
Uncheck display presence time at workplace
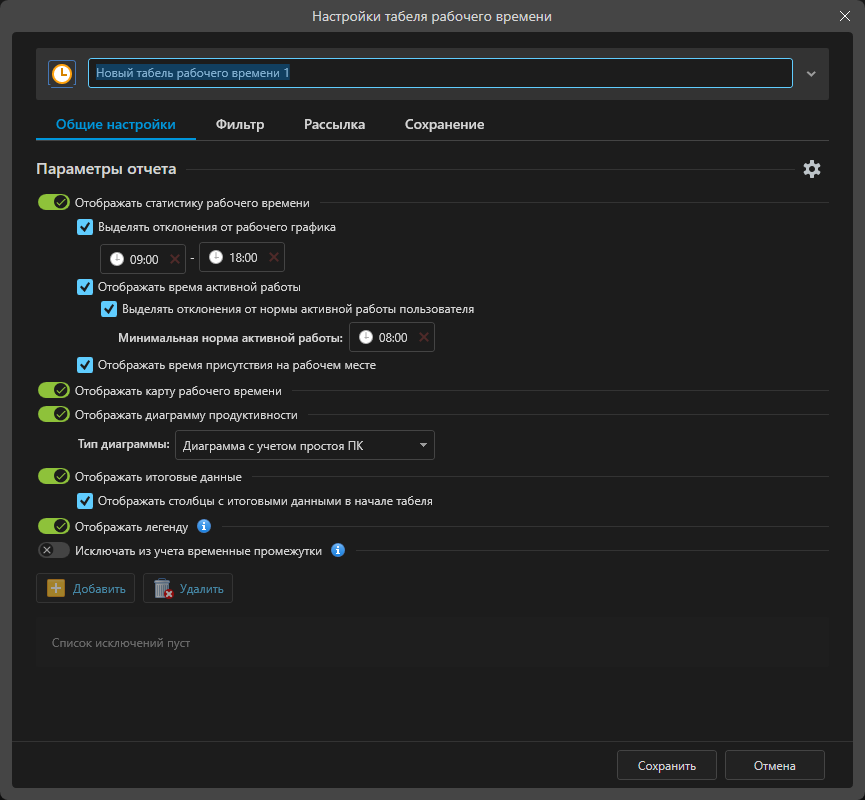pyautogui.click(x=85, y=365)
